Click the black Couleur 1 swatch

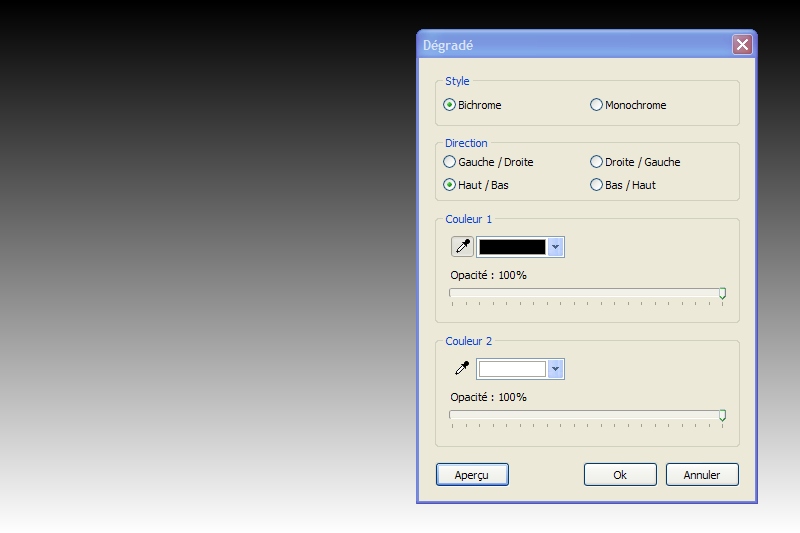click(512, 247)
